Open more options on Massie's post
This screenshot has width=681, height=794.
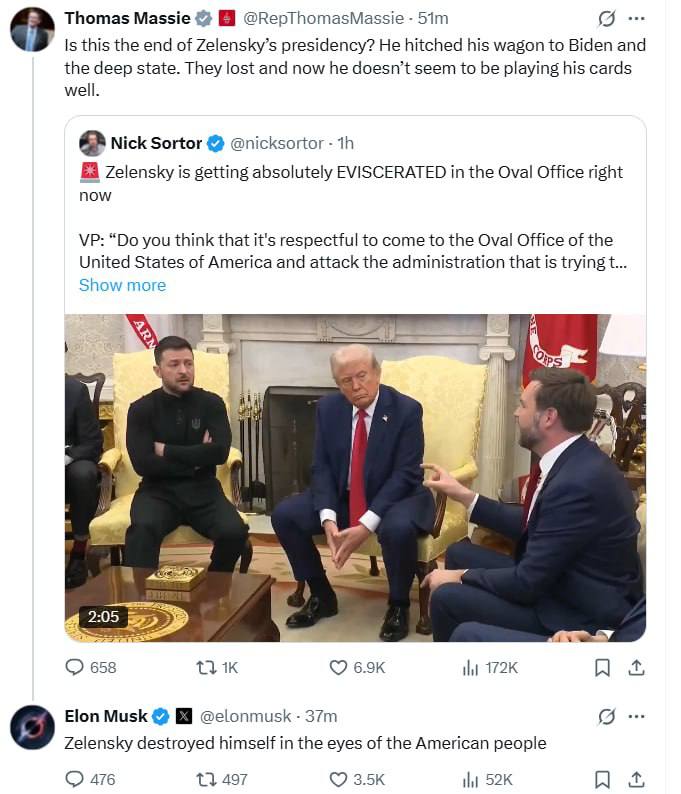coord(636,18)
